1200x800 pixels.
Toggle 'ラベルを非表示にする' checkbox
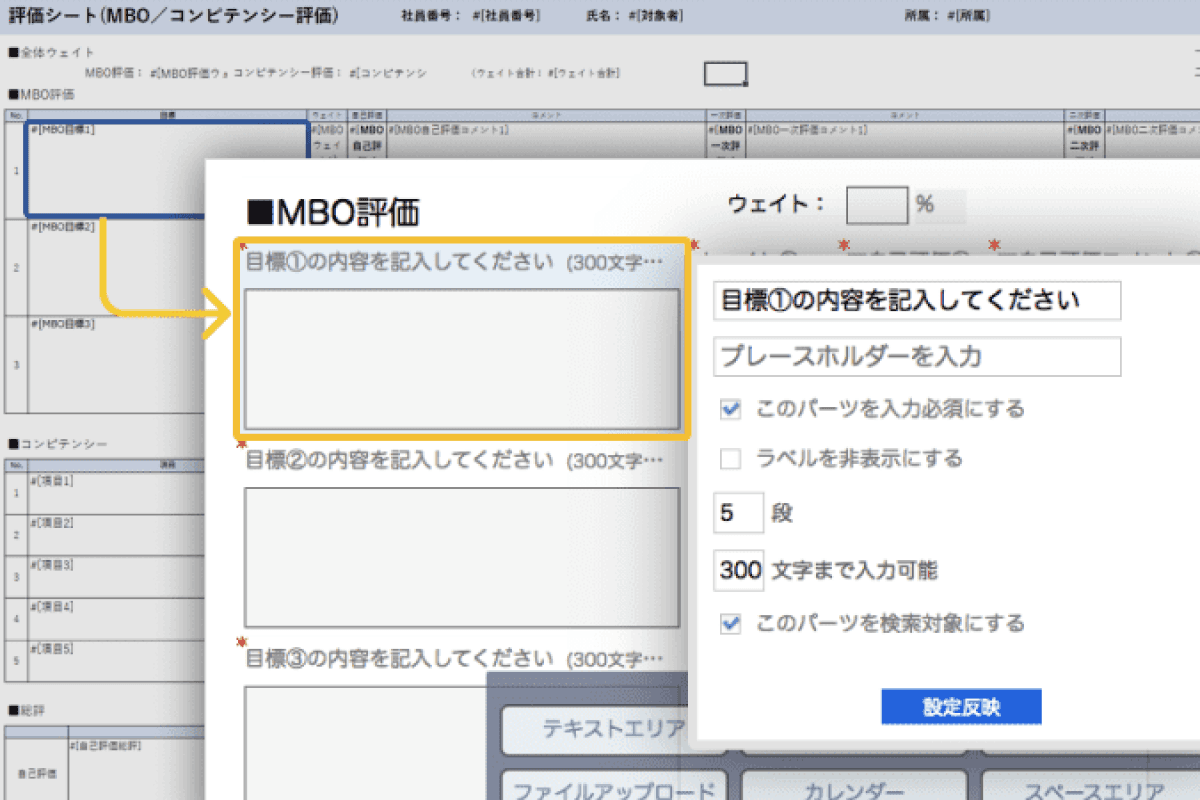tap(731, 459)
